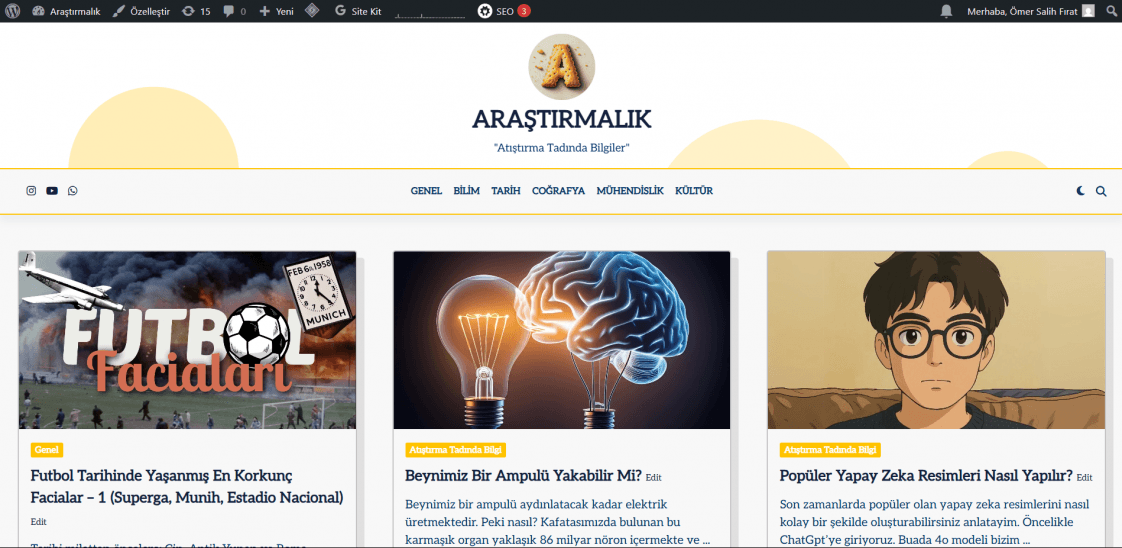This screenshot has width=1122, height=548.
Task: Open SEO menu with 3 notifications
Action: pyautogui.click(x=504, y=11)
